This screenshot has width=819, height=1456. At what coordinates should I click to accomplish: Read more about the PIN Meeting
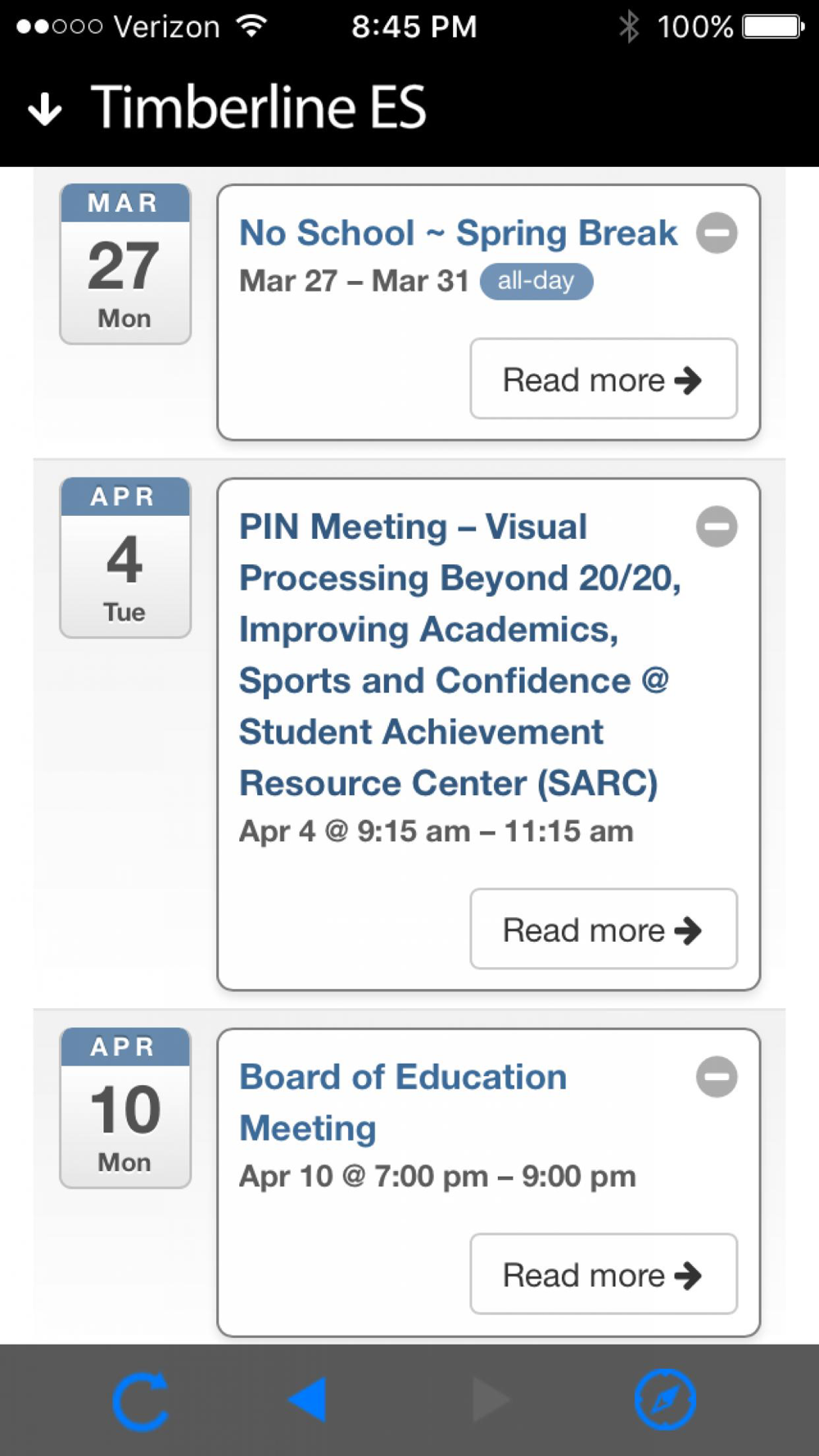point(604,929)
